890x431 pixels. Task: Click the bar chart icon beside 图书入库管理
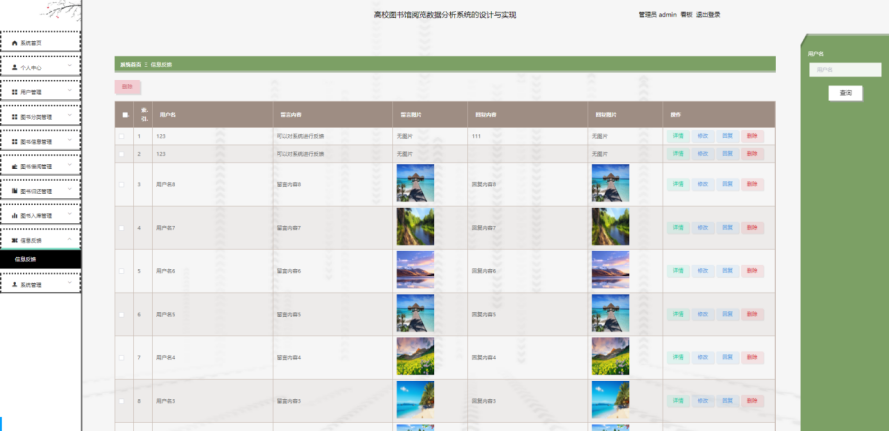[x=15, y=216]
